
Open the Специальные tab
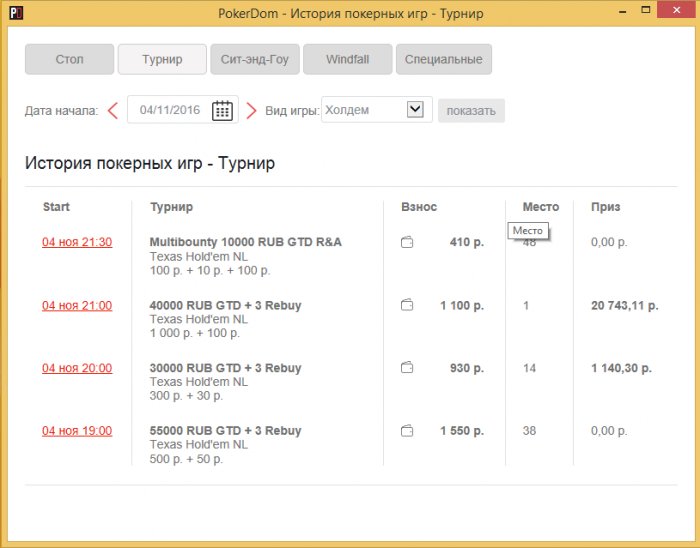443,59
